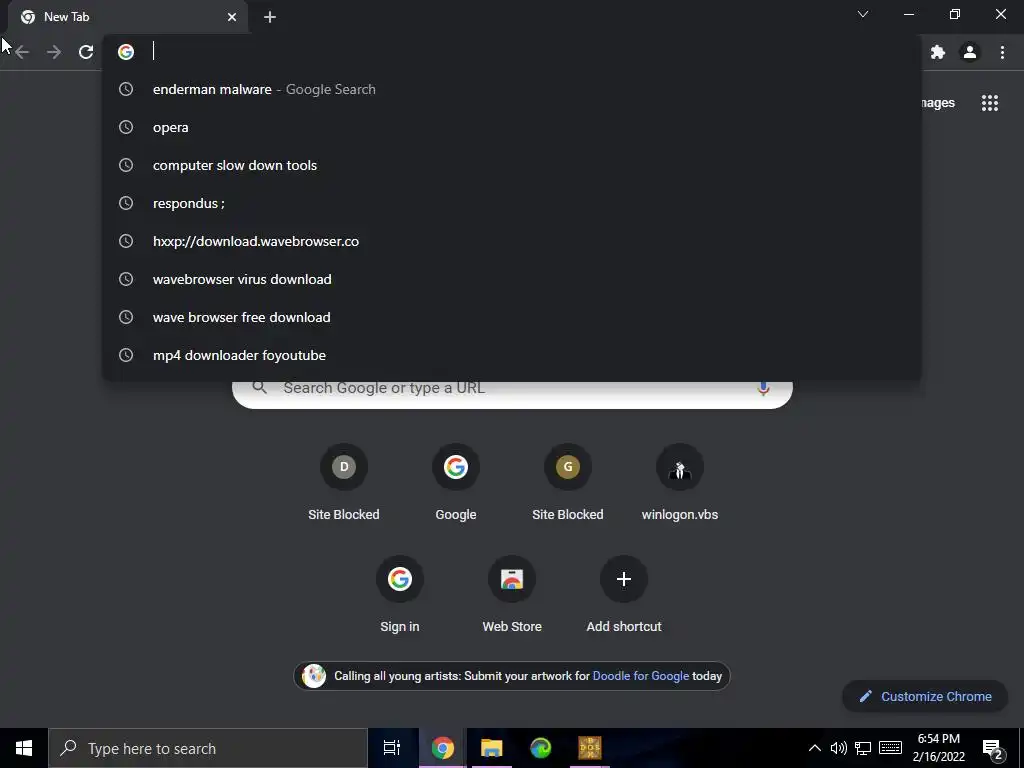Viewport: 1024px width, 768px height.
Task: Click the Doodle for Google promo icon
Action: coord(314,676)
